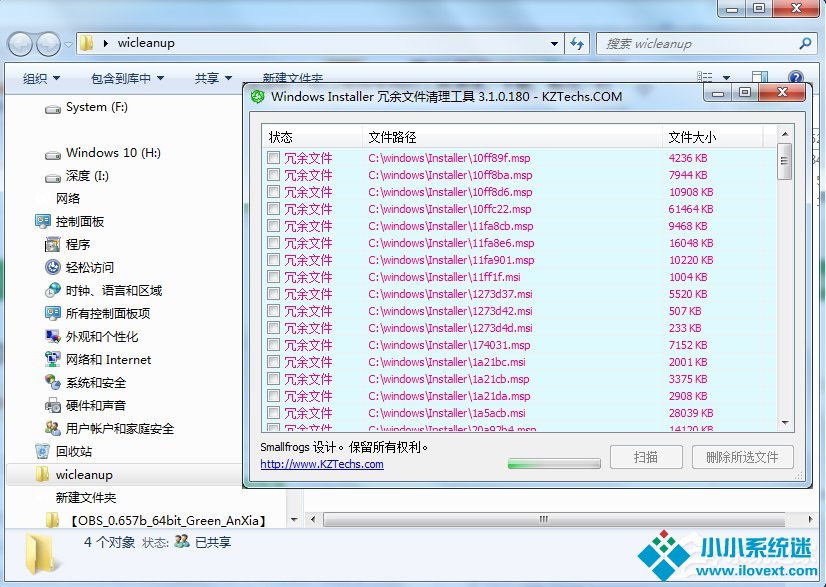Click the wicleanup address bar path

tap(146, 43)
